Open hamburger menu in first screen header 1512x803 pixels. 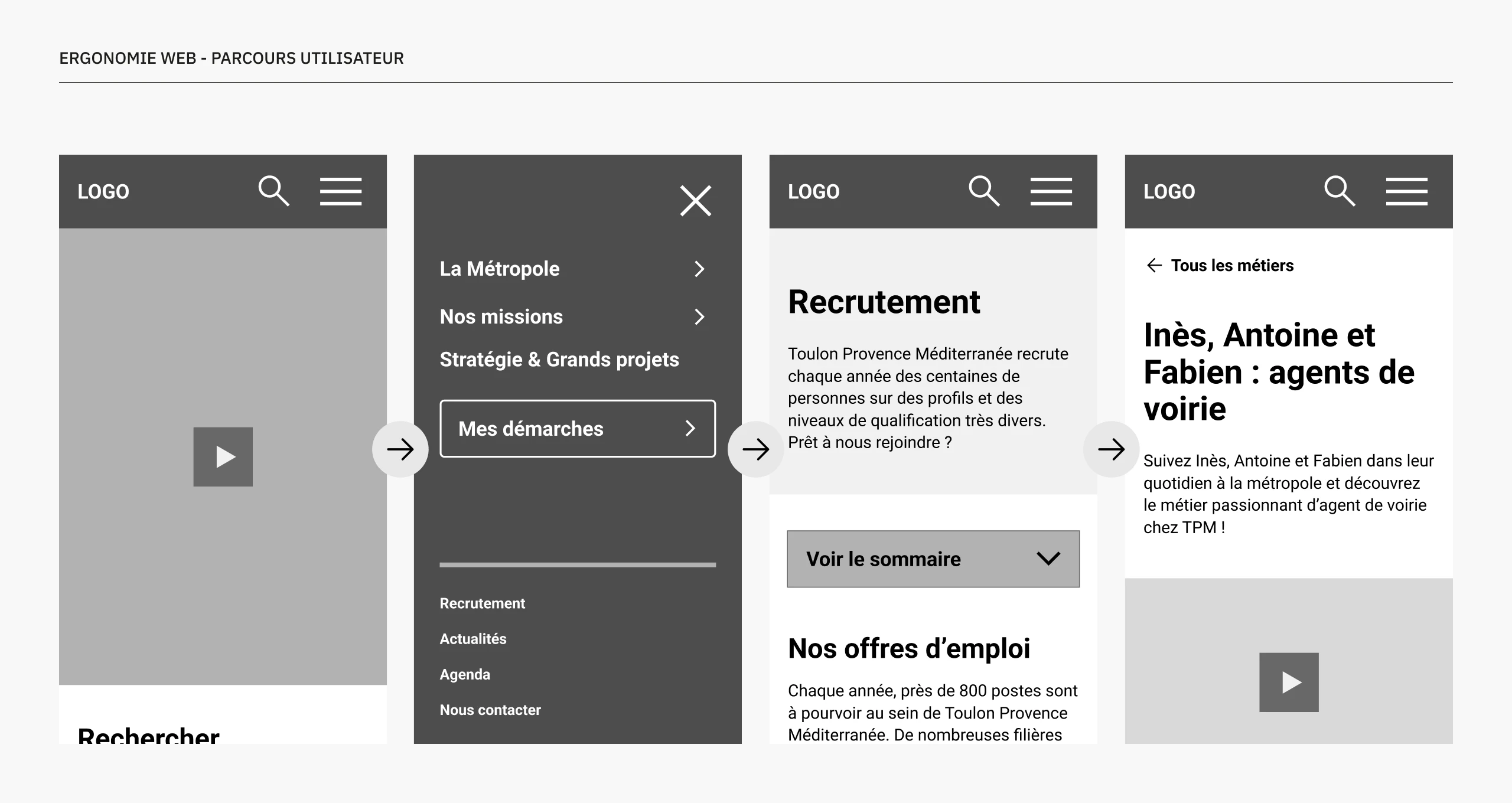341,191
